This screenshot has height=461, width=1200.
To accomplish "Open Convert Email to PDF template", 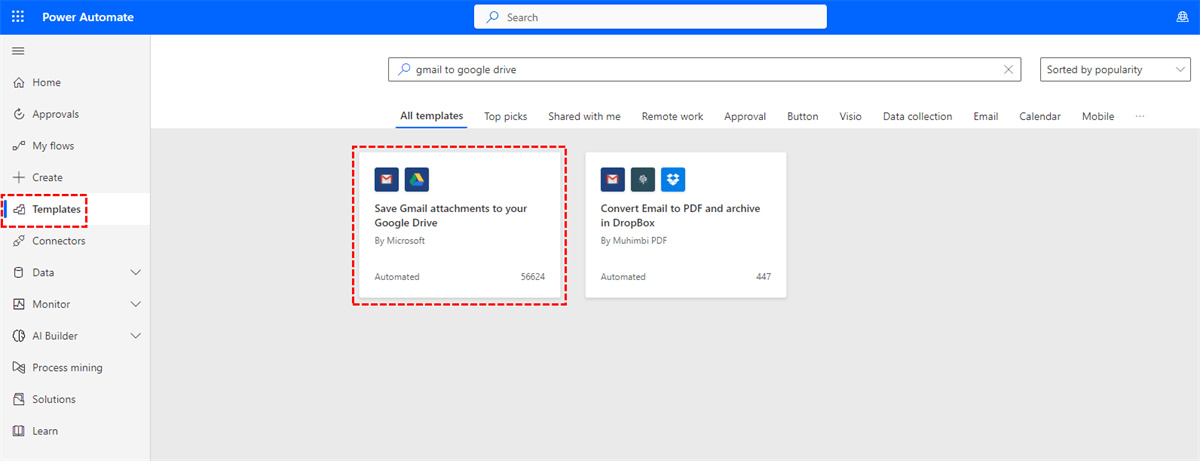I will pyautogui.click(x=686, y=225).
